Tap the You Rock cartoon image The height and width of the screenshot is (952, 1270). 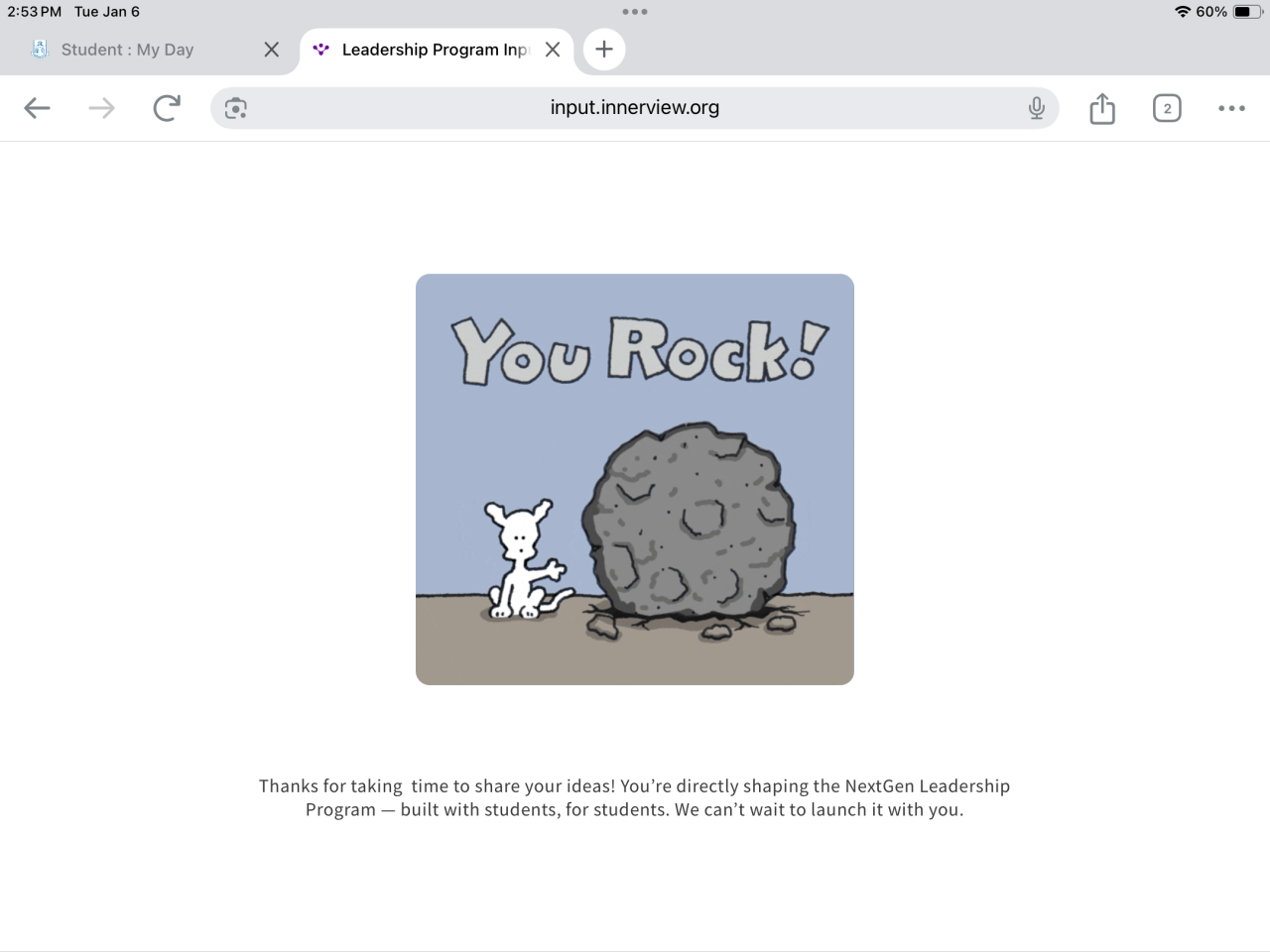pyautogui.click(x=635, y=479)
